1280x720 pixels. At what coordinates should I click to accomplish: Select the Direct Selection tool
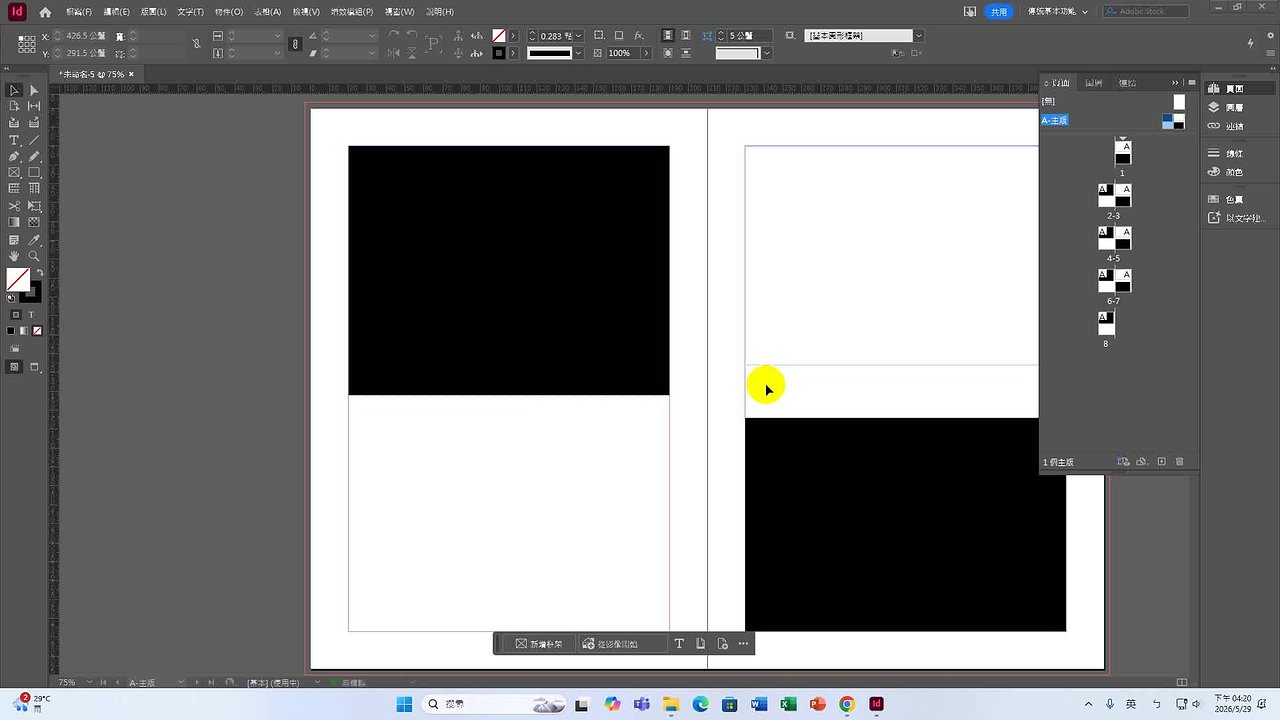(34, 90)
